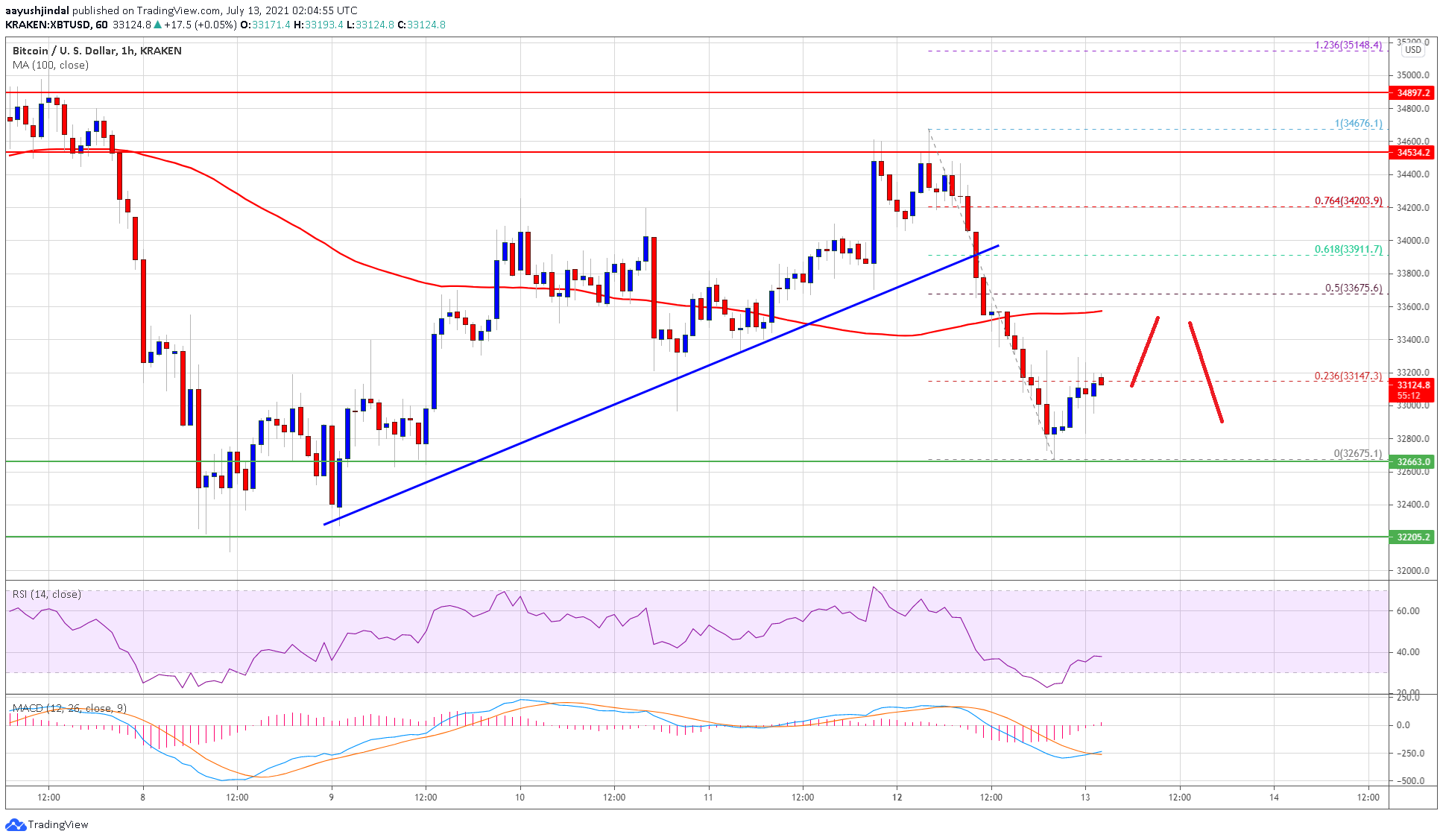
Task: Click the TradingView logo icon
Action: click(15, 824)
